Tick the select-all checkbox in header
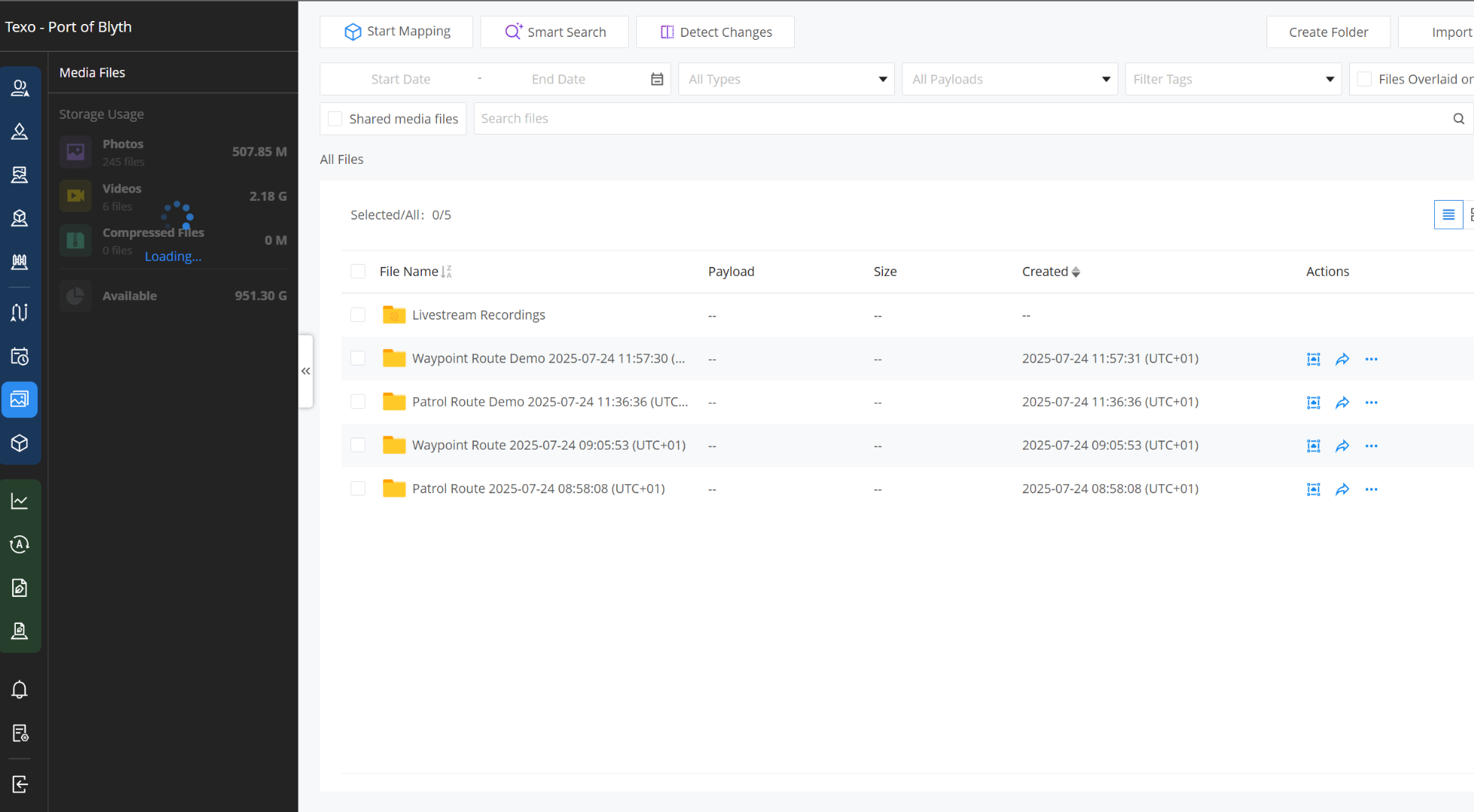 (x=358, y=271)
